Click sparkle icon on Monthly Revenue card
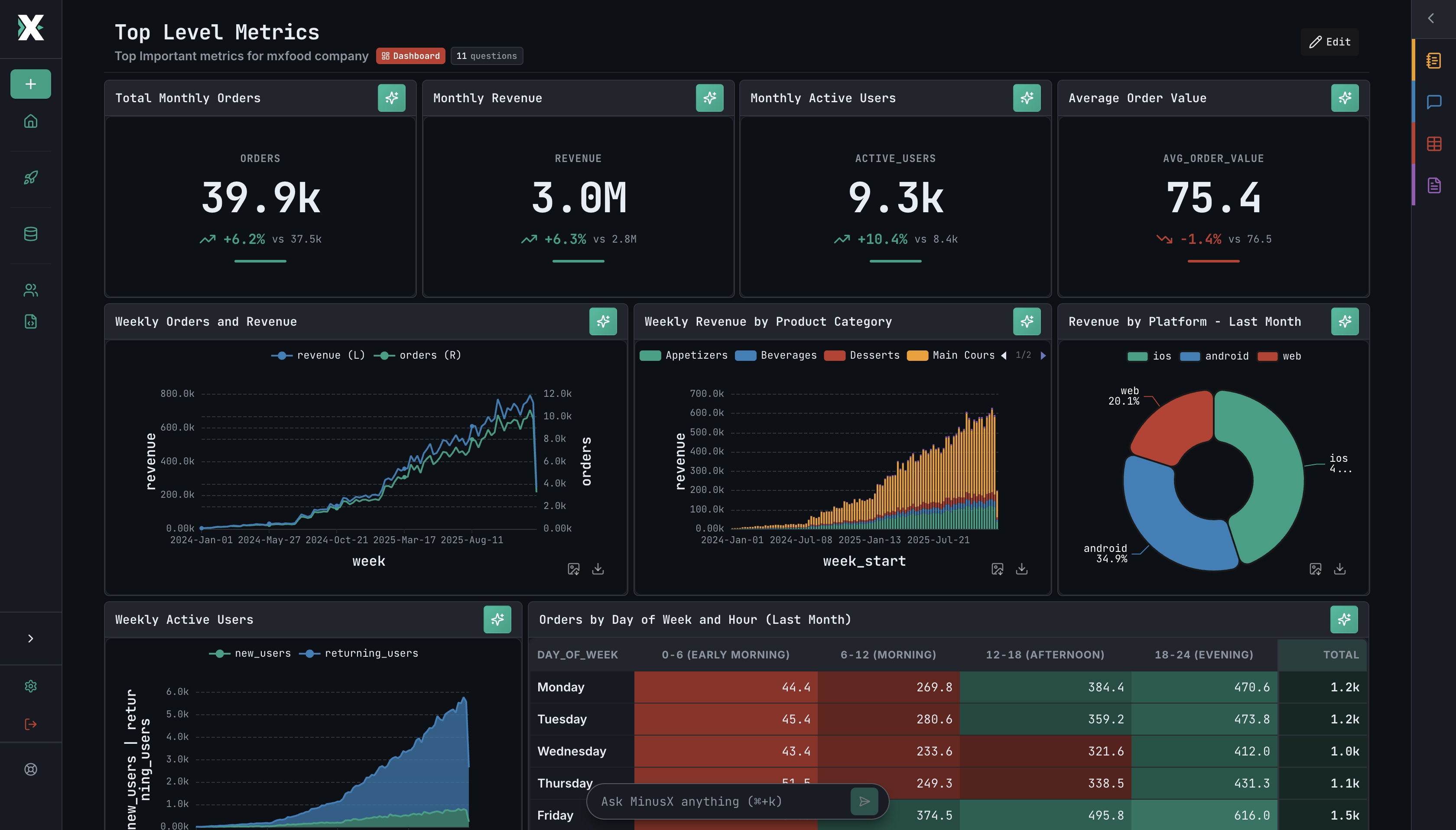 click(710, 98)
